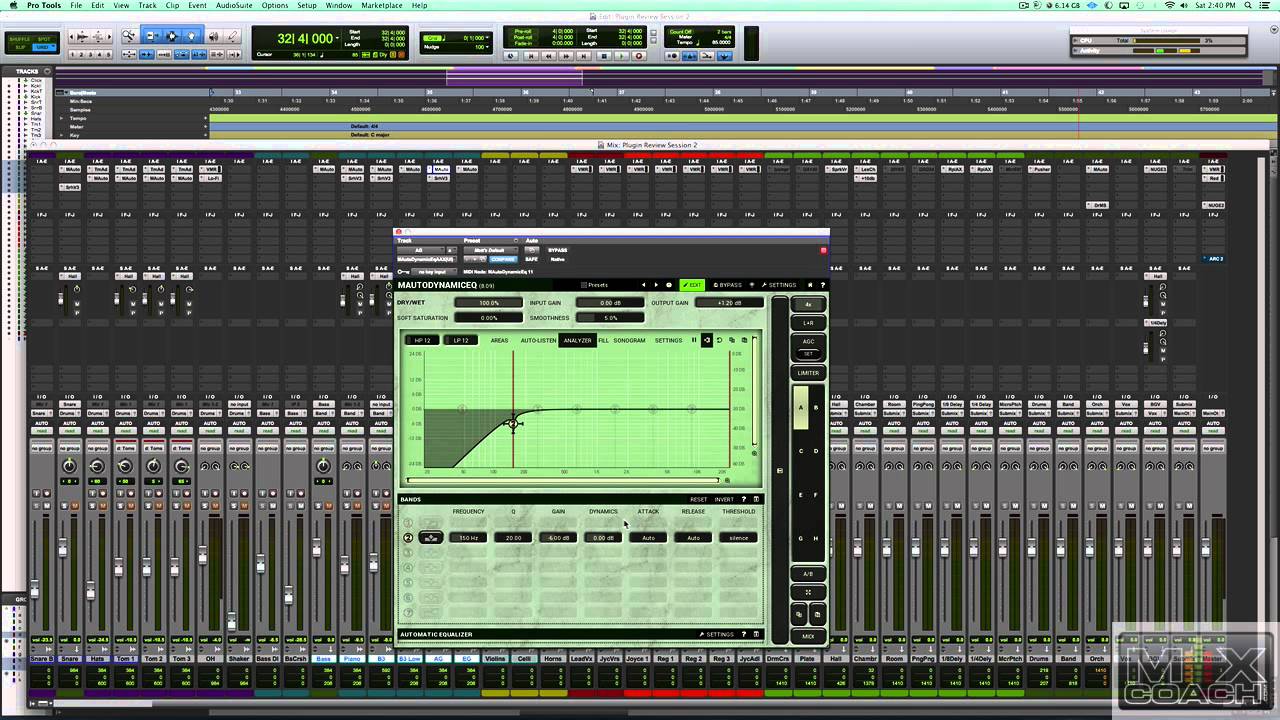The height and width of the screenshot is (720, 1280).
Task: Click the transport Play button
Action: tap(621, 56)
